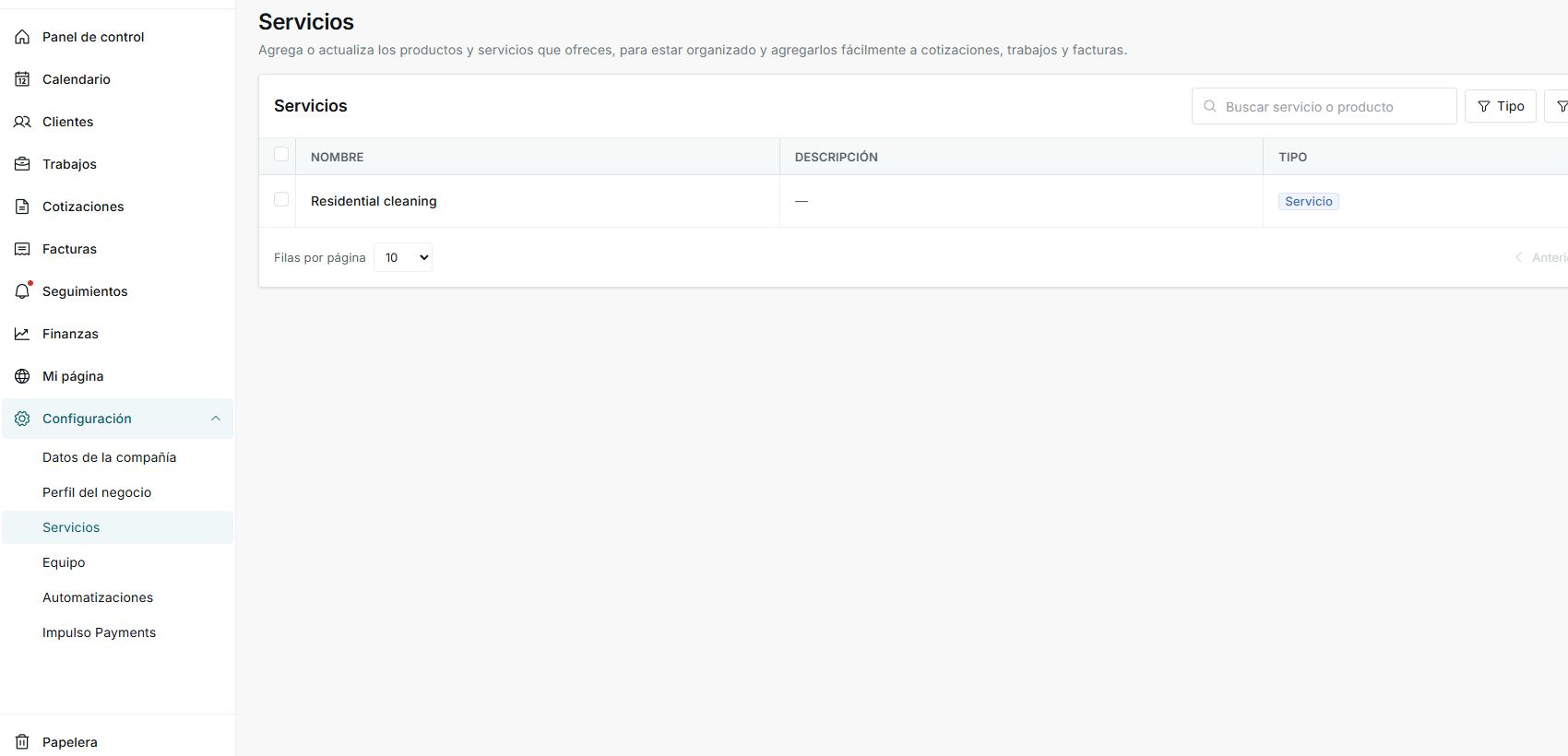
Task: Open Panel de control menu item
Action: [x=118, y=37]
